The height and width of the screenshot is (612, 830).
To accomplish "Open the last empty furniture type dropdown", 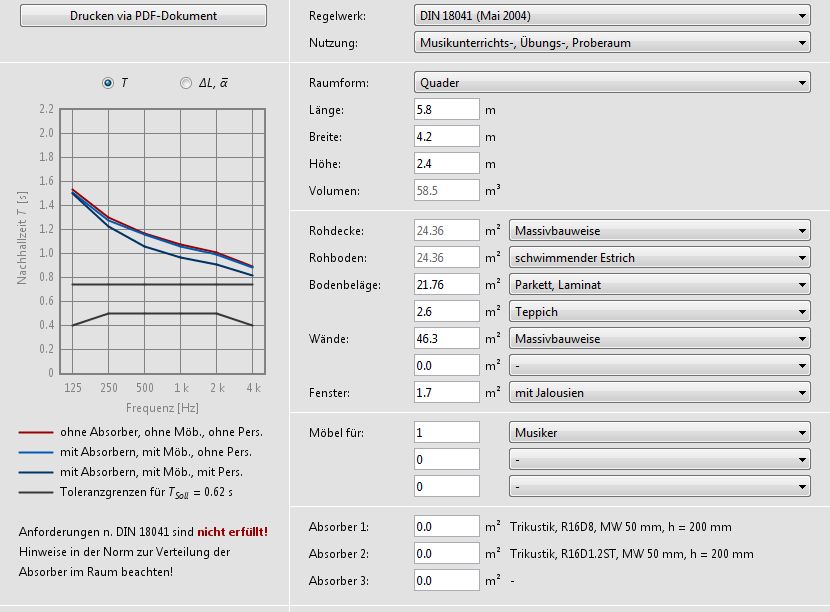I will pyautogui.click(x=660, y=487).
